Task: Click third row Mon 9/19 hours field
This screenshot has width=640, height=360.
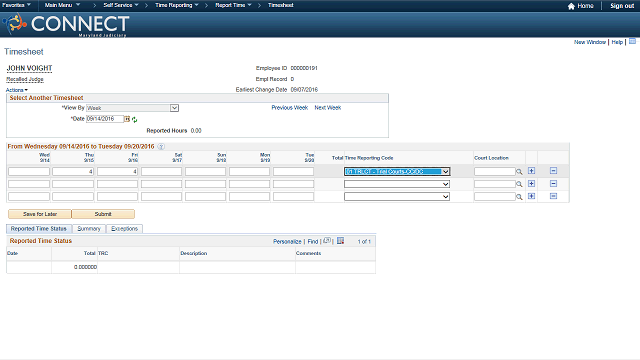Action: click(x=249, y=197)
